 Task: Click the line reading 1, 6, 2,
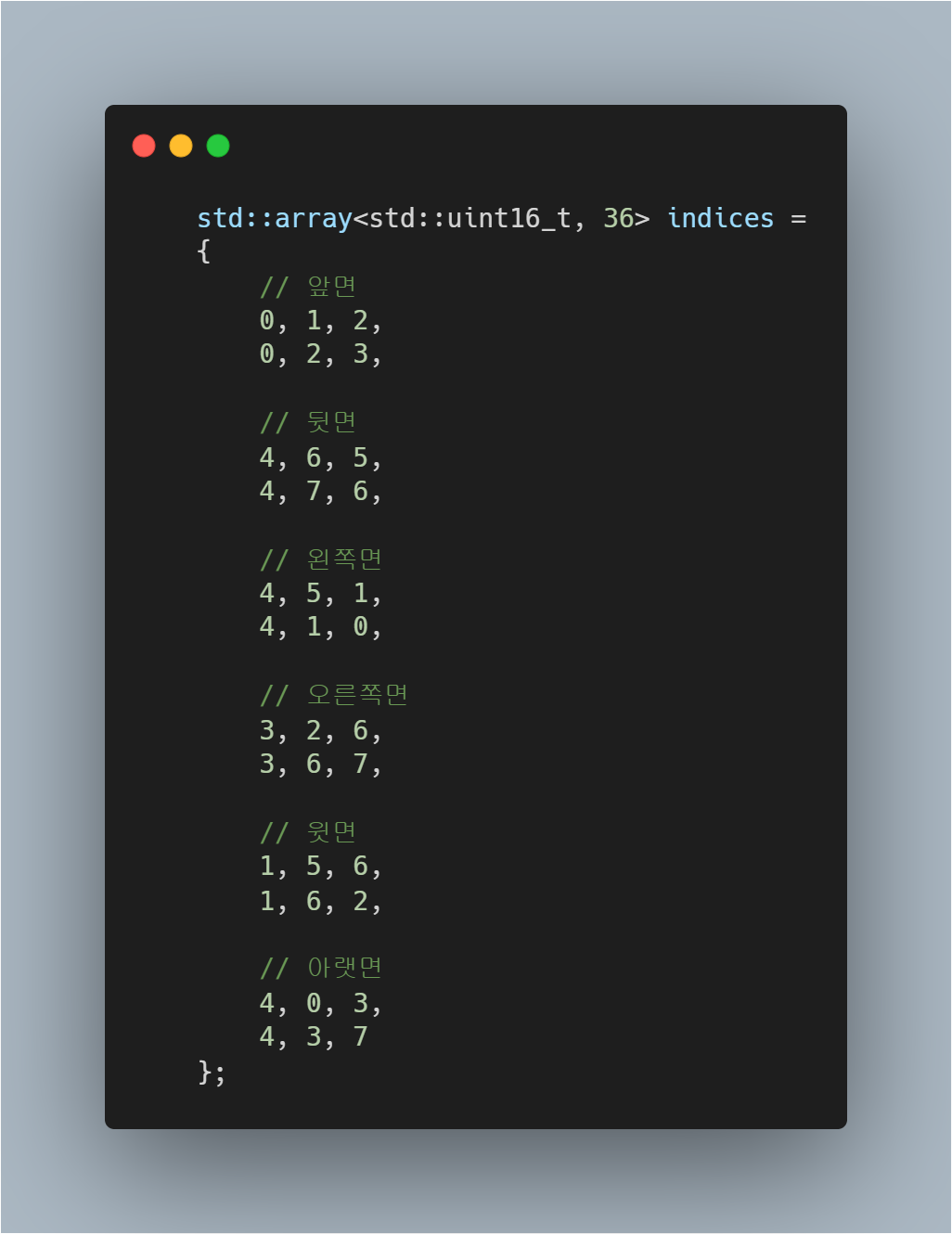coord(320,902)
